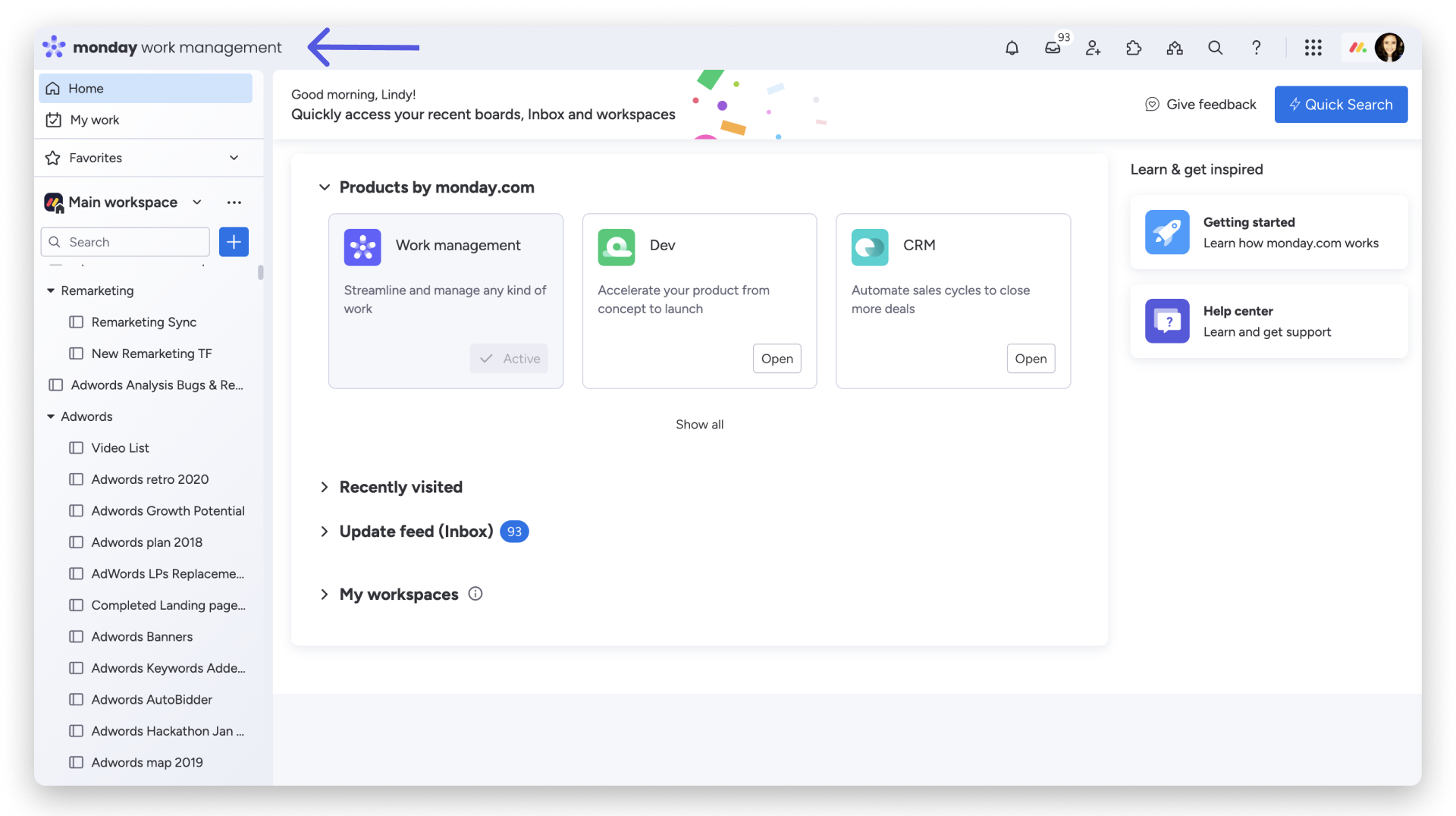1456x816 pixels.
Task: Collapse Products by monday.com section
Action: [x=325, y=187]
